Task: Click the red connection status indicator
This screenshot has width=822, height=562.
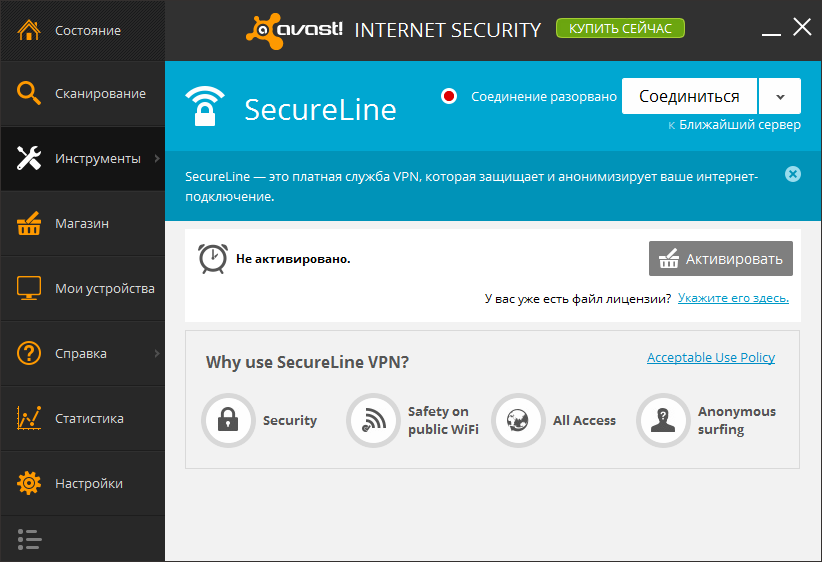Action: [449, 97]
